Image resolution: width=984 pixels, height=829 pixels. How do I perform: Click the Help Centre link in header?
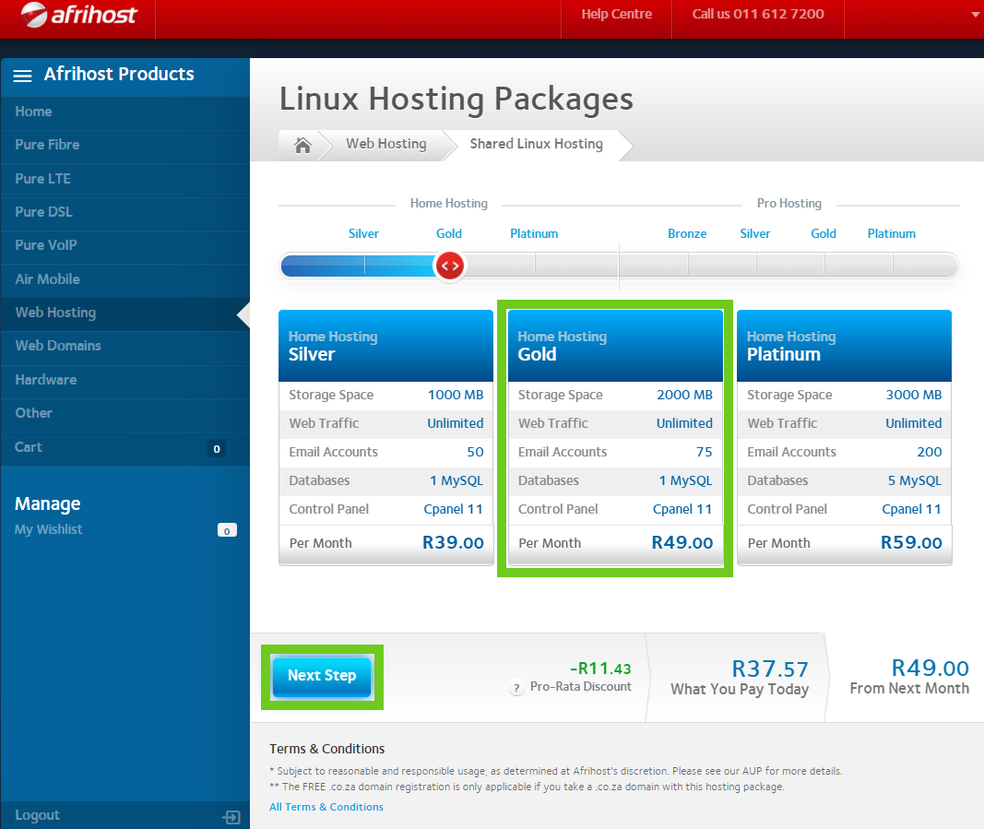616,15
